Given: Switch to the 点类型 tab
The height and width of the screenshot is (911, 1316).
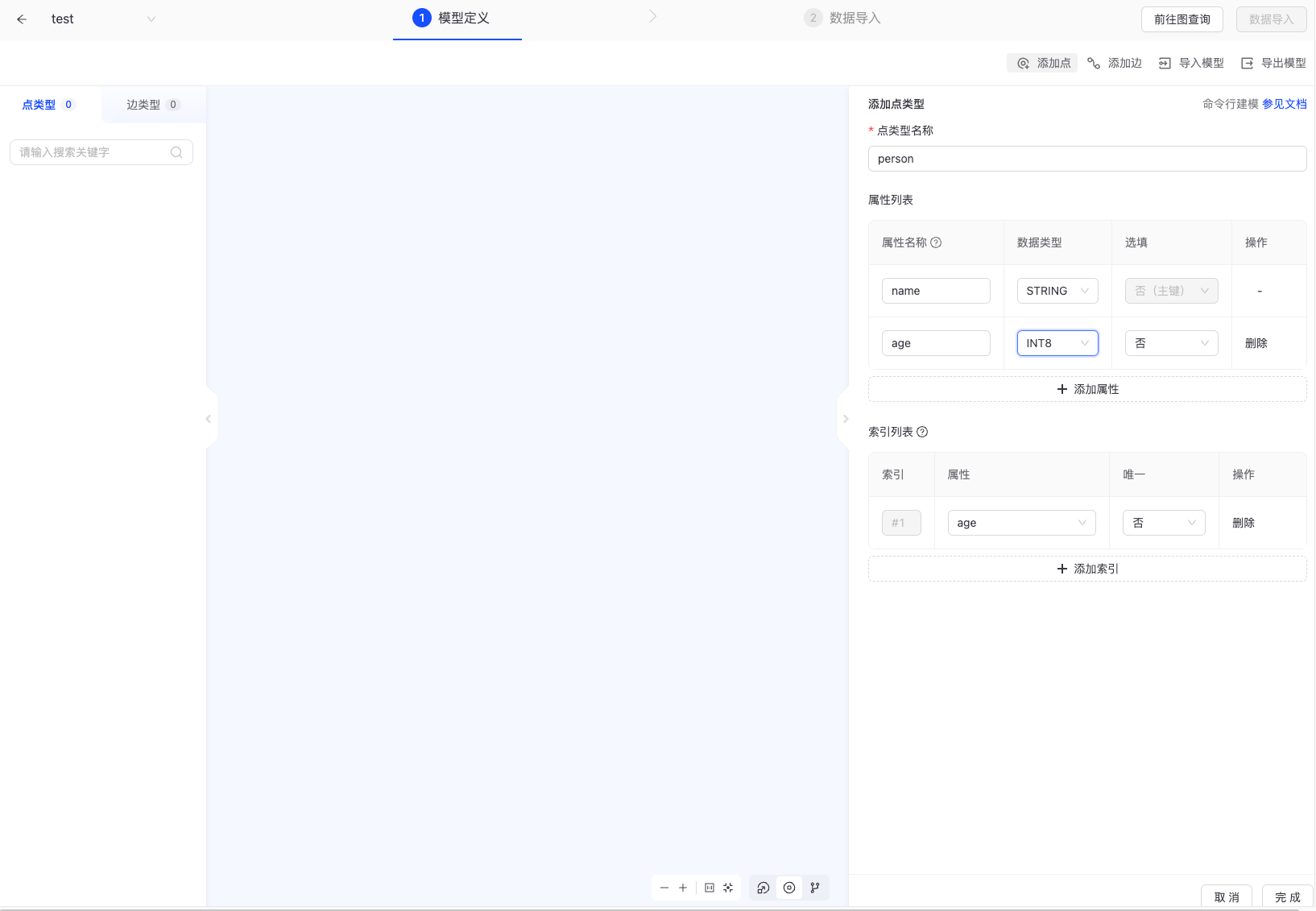Looking at the screenshot, I should (48, 105).
